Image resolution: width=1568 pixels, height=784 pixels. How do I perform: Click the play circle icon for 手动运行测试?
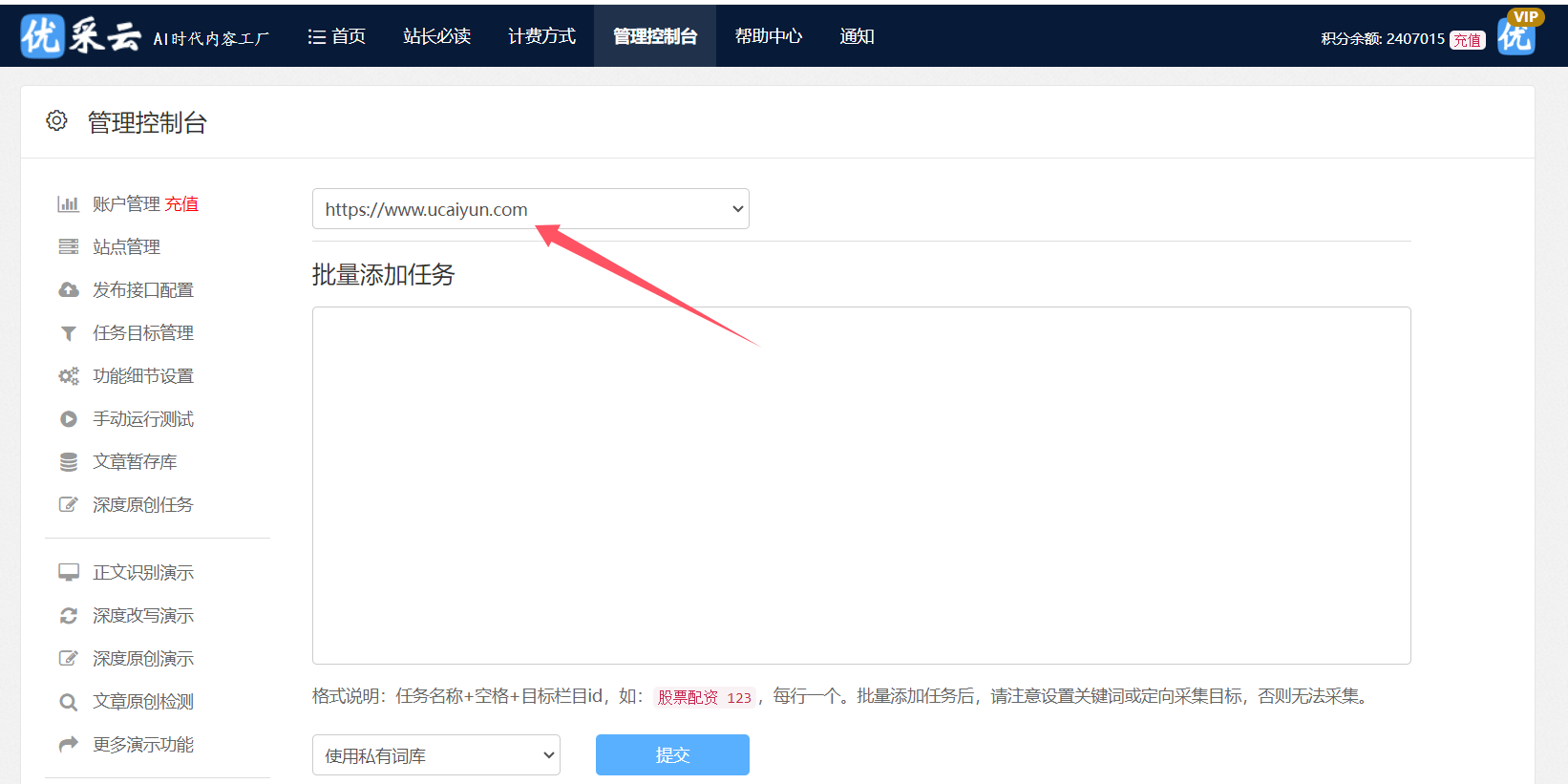click(x=68, y=419)
